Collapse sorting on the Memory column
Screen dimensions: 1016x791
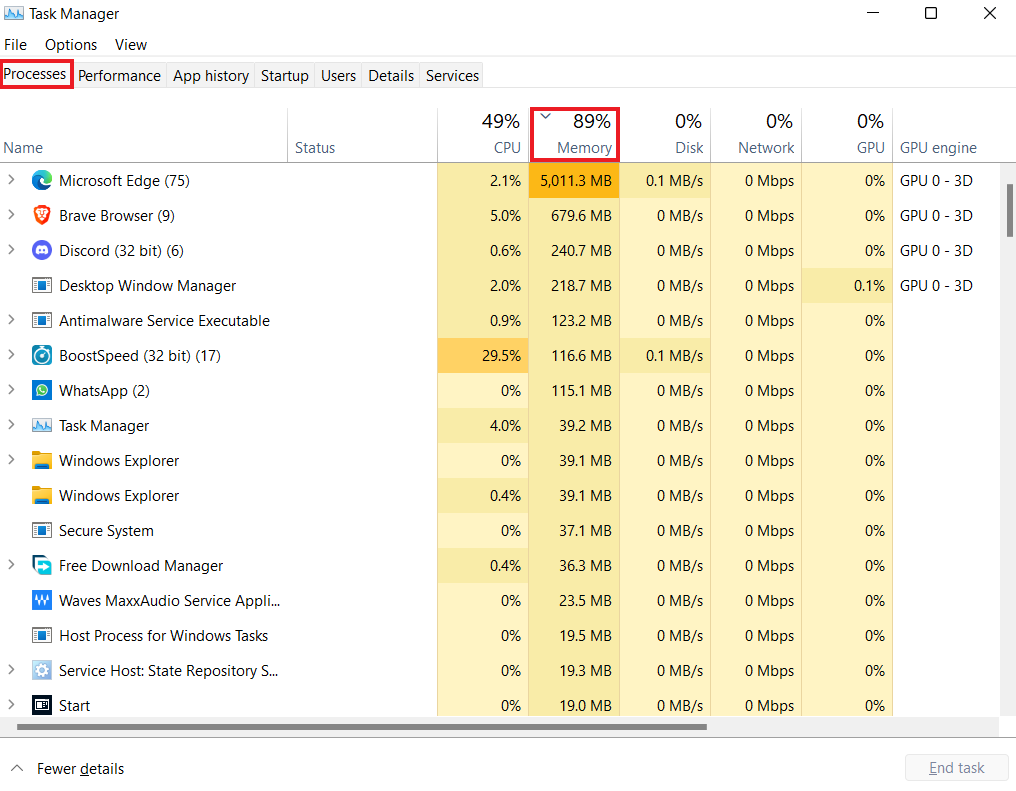pos(545,116)
